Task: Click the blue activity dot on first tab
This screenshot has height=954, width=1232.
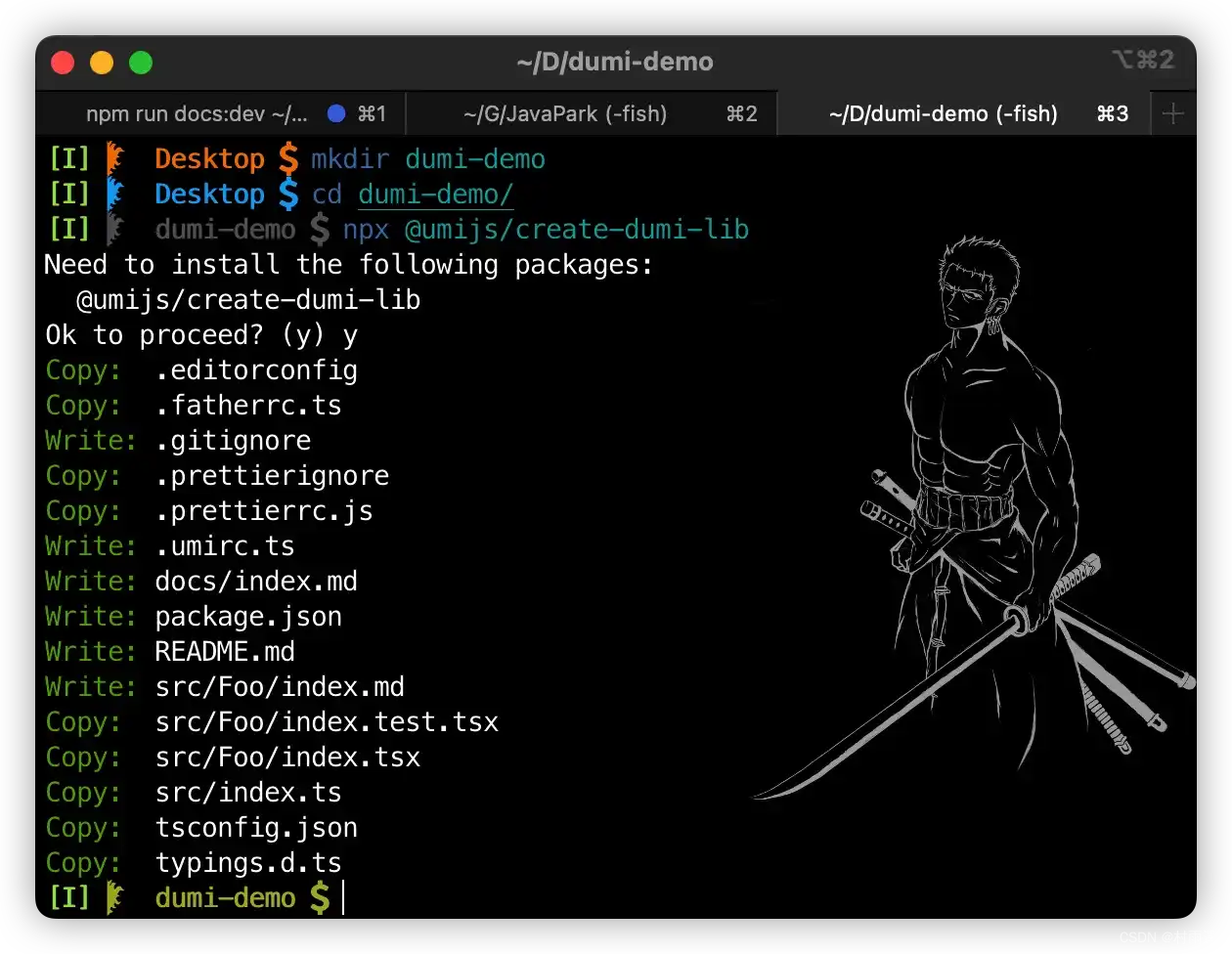Action: 336,114
